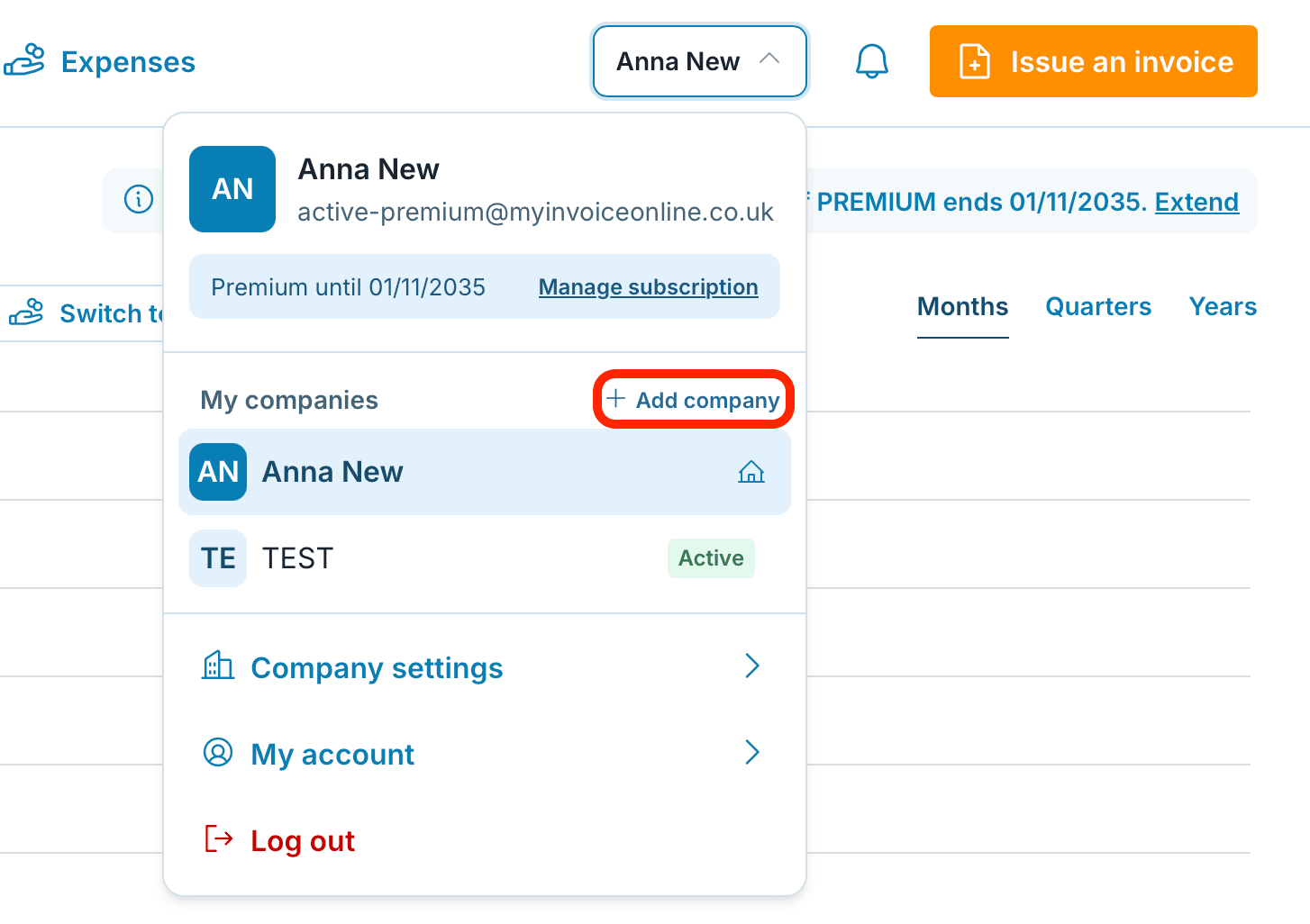The image size is (1310, 924).
Task: Click the Active status badge
Action: [711, 558]
